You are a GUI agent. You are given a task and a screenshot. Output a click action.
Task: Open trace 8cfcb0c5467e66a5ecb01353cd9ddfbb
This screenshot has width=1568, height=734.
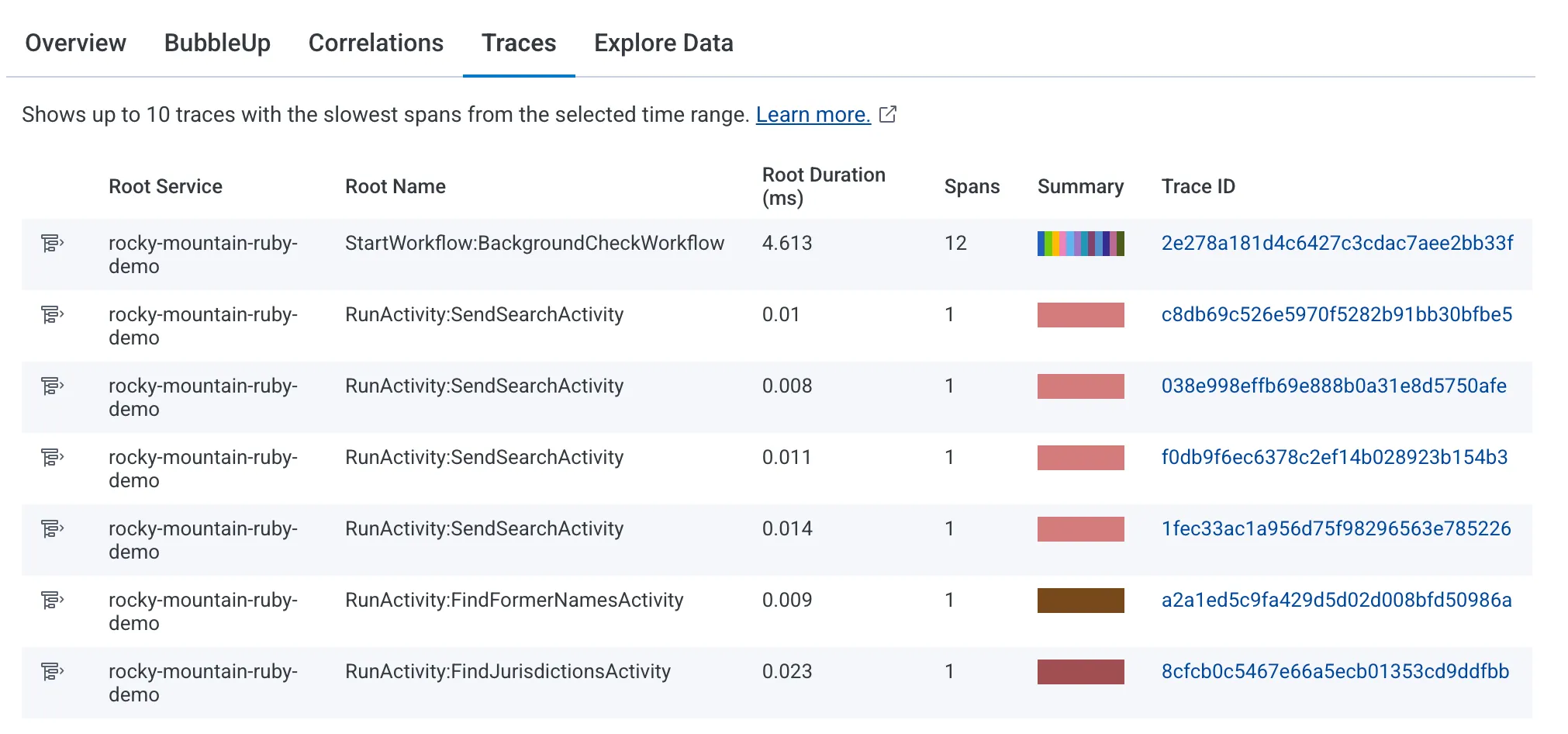pos(1335,671)
